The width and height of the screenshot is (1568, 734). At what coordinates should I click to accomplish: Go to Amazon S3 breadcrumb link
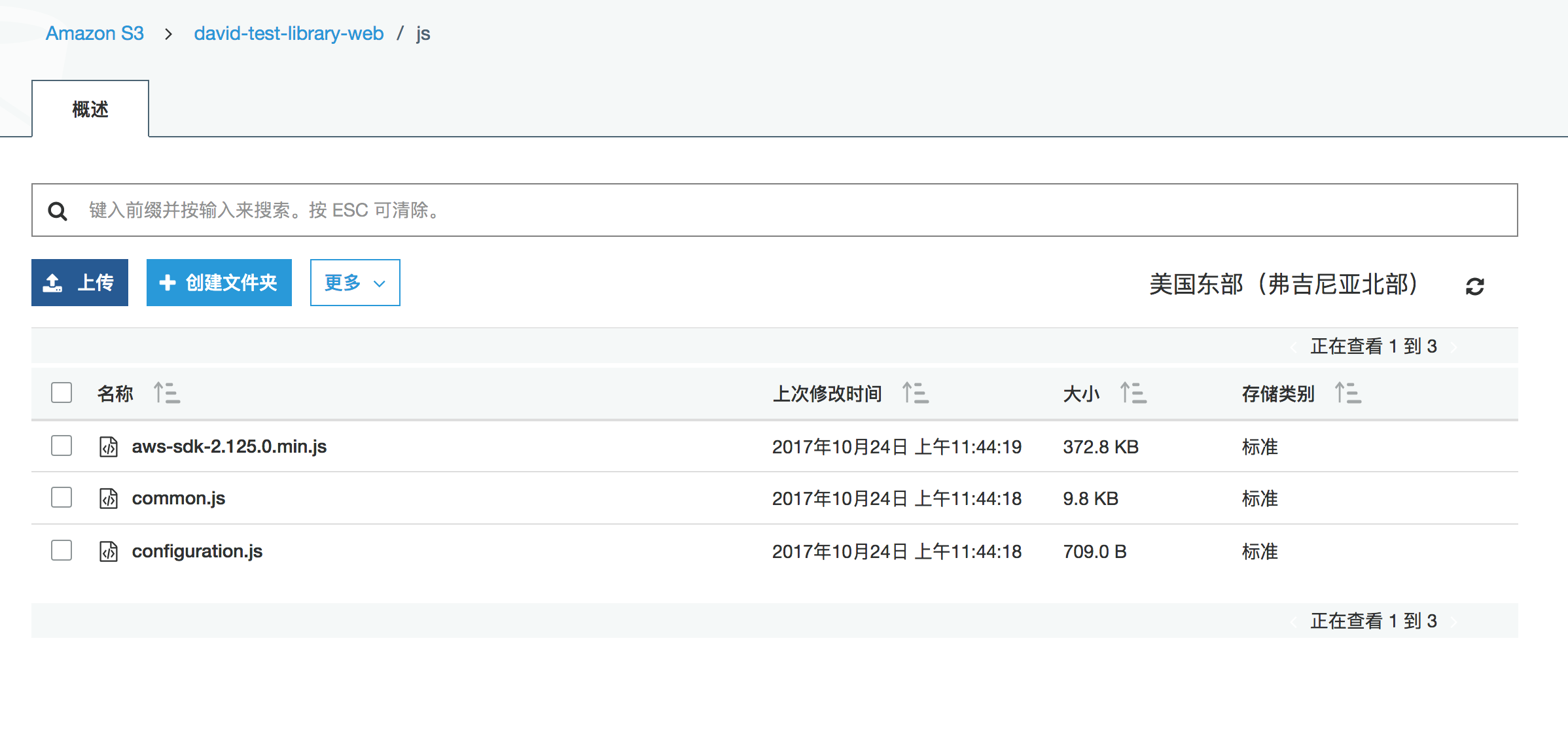click(95, 33)
